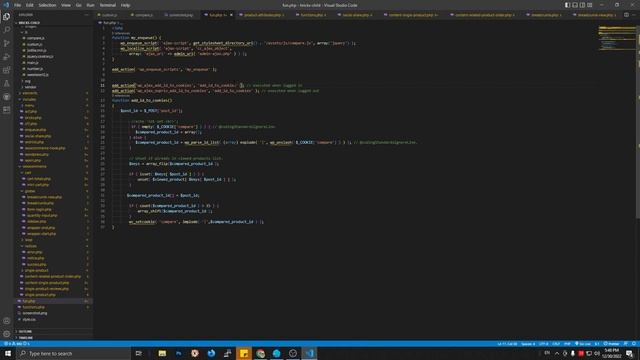Open the Terminal menu
640x360 pixels.
[107, 5]
